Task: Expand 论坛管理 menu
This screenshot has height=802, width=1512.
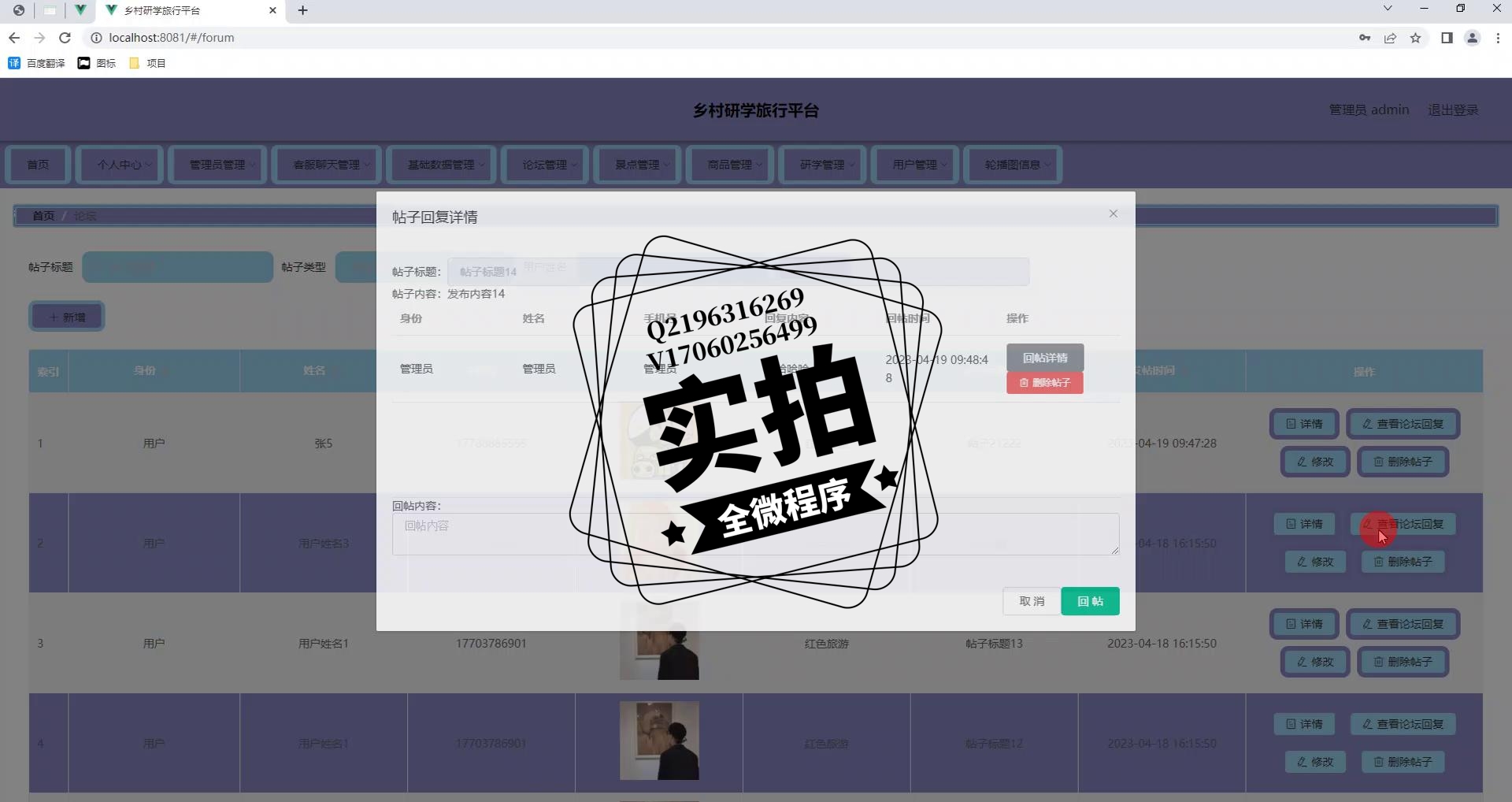Action: pos(545,165)
